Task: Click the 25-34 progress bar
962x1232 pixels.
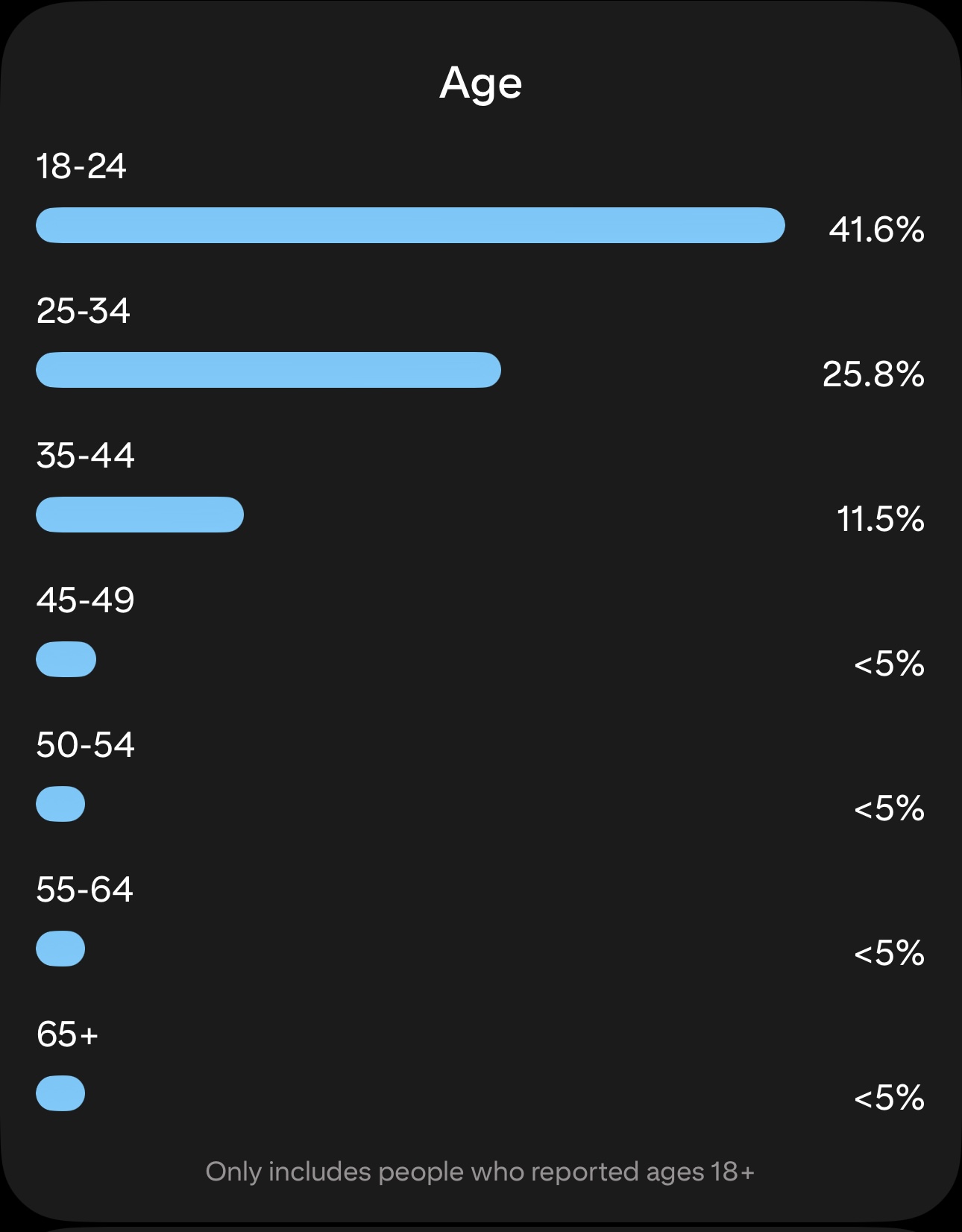Action: pos(268,370)
